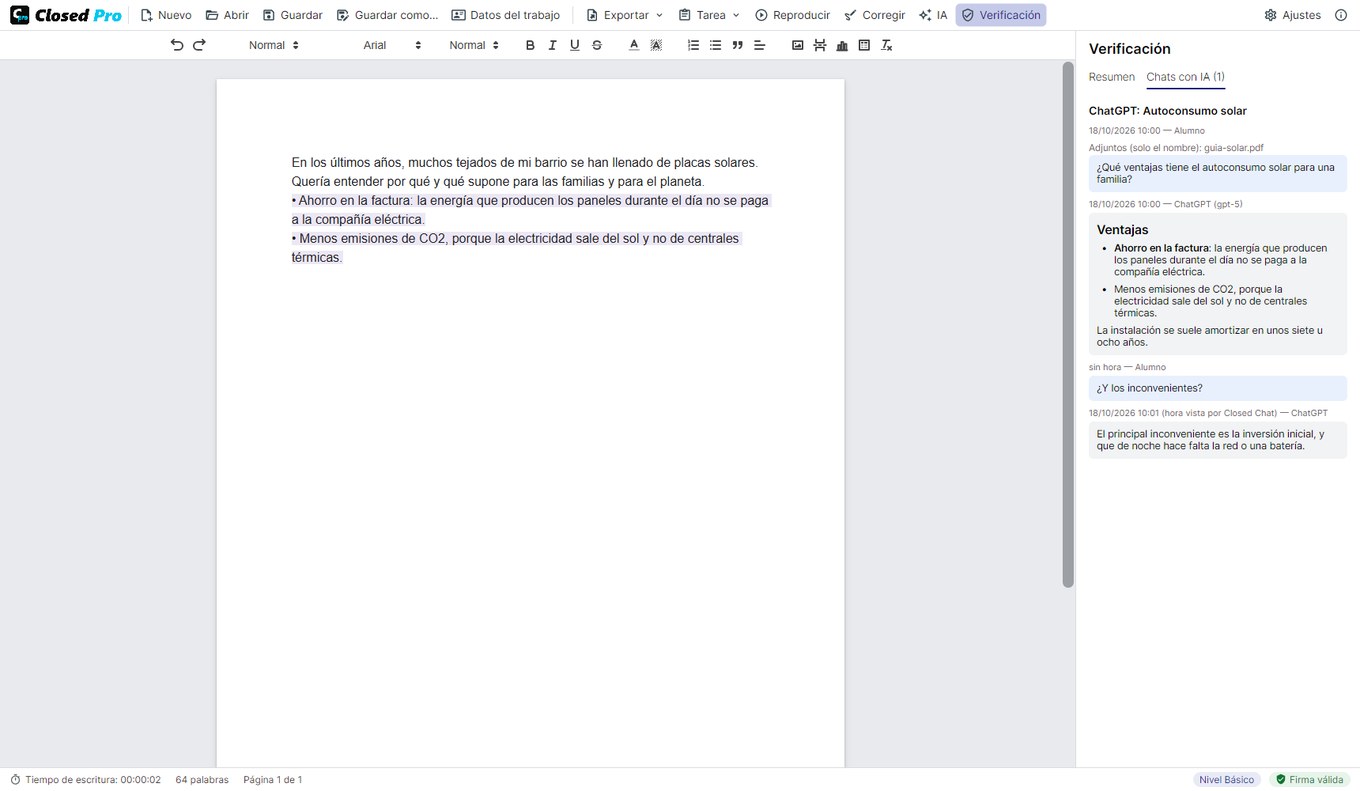Image resolution: width=1360 pixels, height=791 pixels.
Task: Click text about amortizar en siete u ocho años
Action: pyautogui.click(x=1210, y=336)
